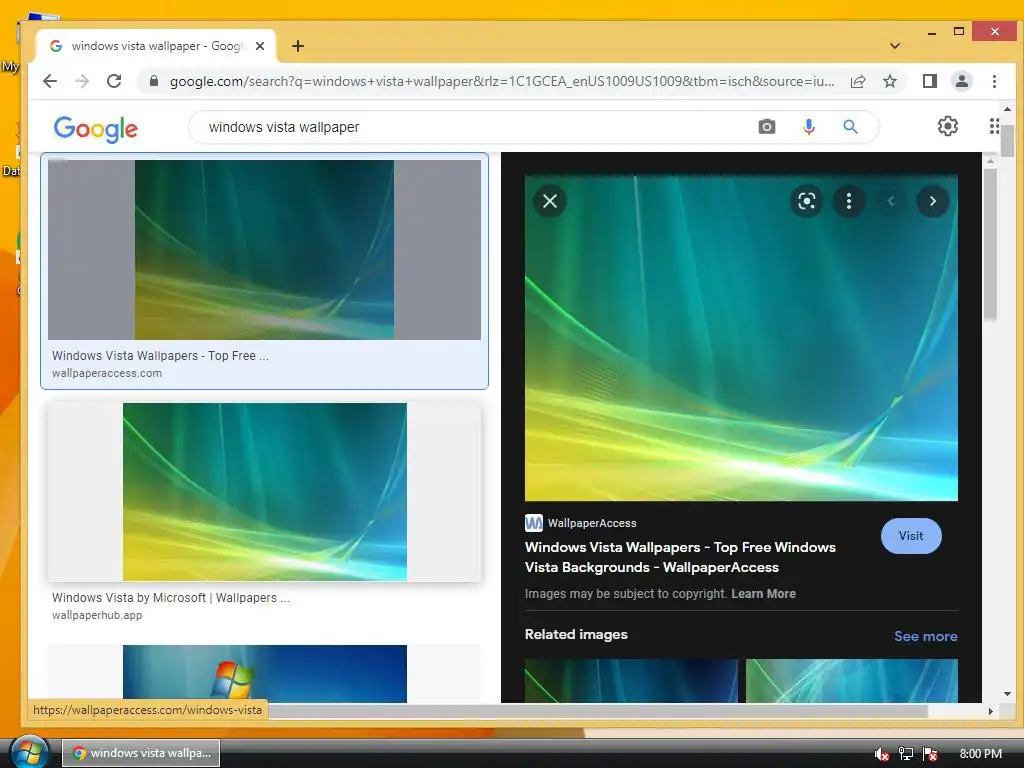Click 'wallpaperhub.app' source text
Screen dimensions: 1024x768
[x=97, y=615]
